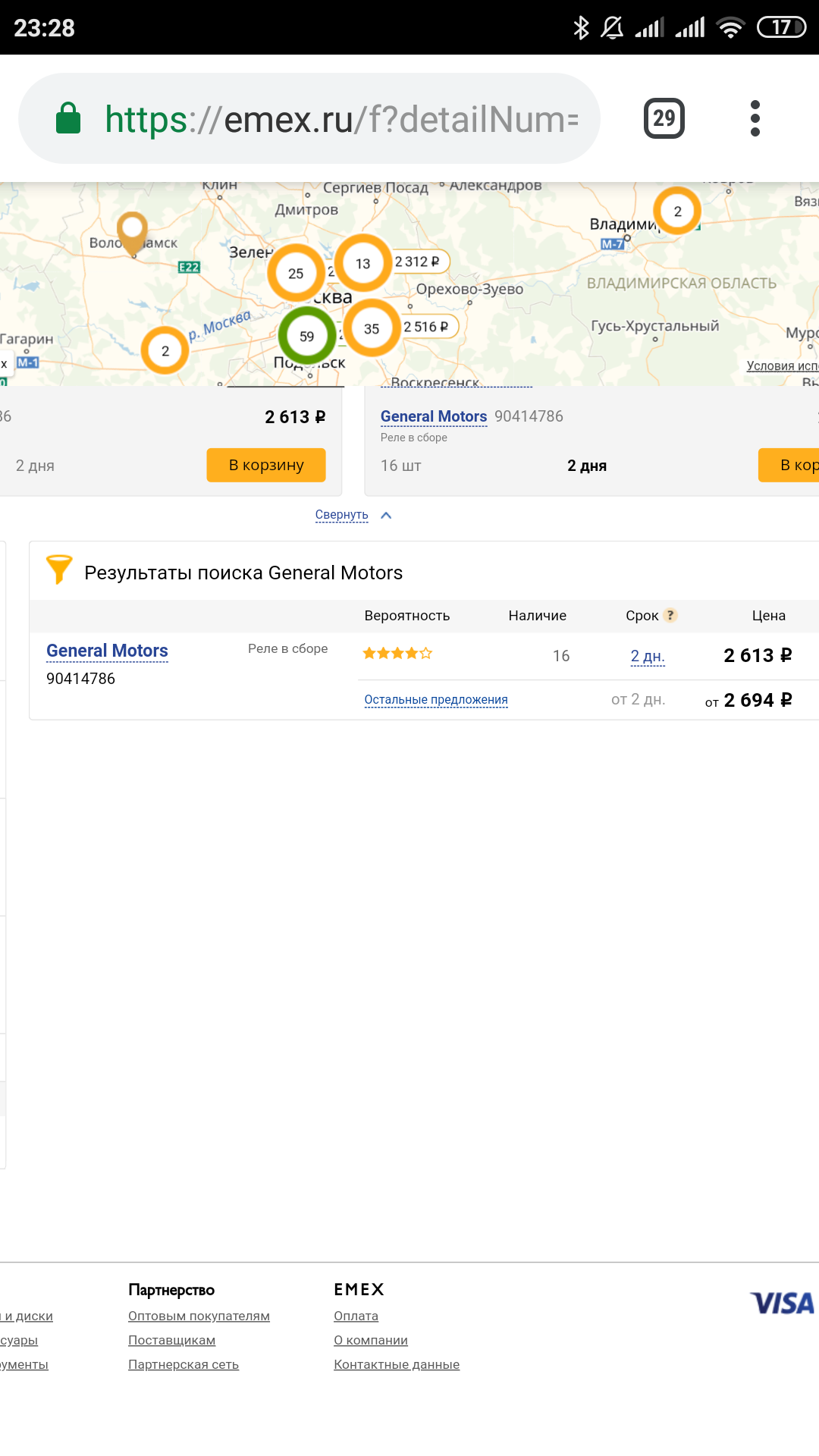Click the yellow filter funnel icon
Image resolution: width=819 pixels, height=1456 pixels.
[59, 570]
